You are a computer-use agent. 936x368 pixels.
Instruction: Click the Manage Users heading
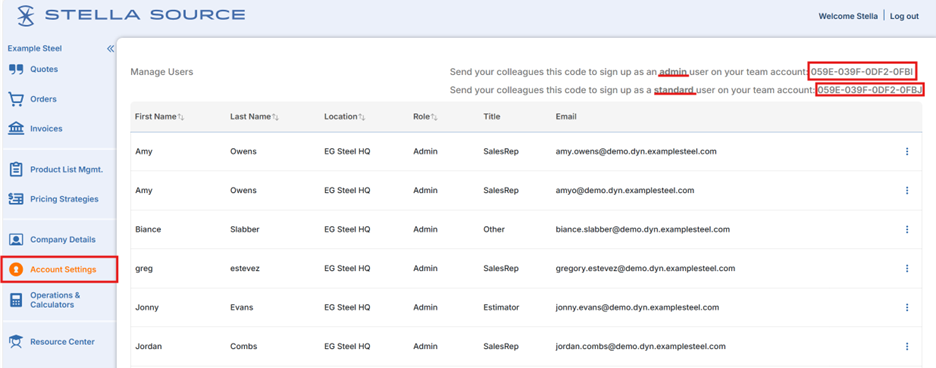tap(162, 72)
